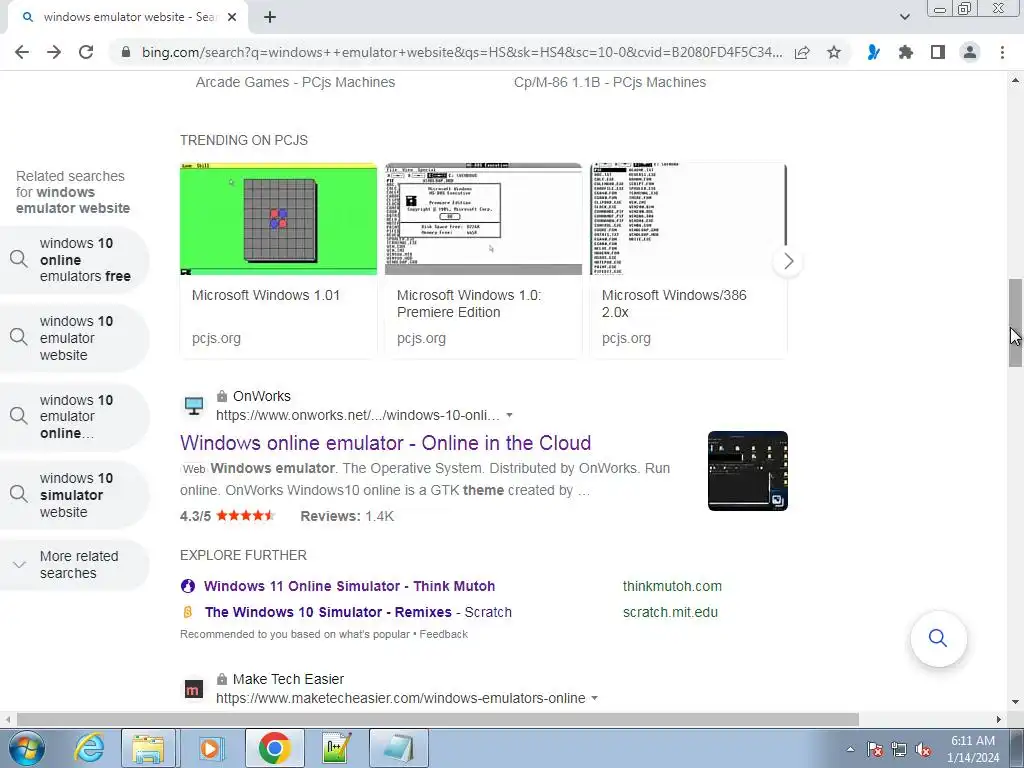This screenshot has width=1024, height=768.
Task: Search windows 10 emulator website suggestion
Action: pos(74,338)
